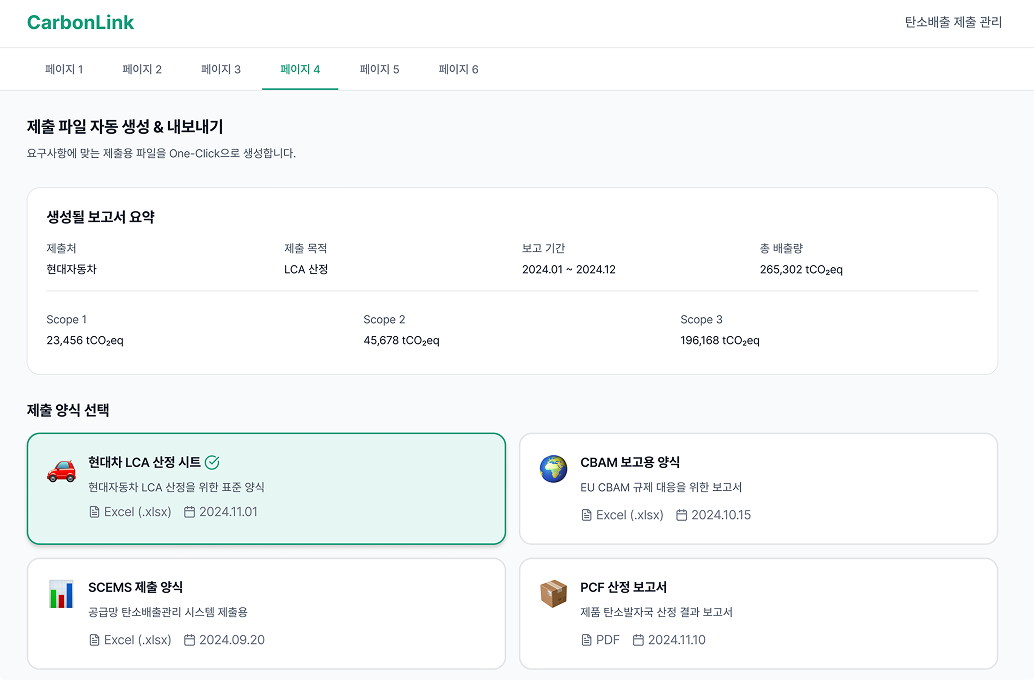The width and height of the screenshot is (1035, 680).
Task: Click the package icon on PCF 산정 보고서 card
Action: click(552, 594)
